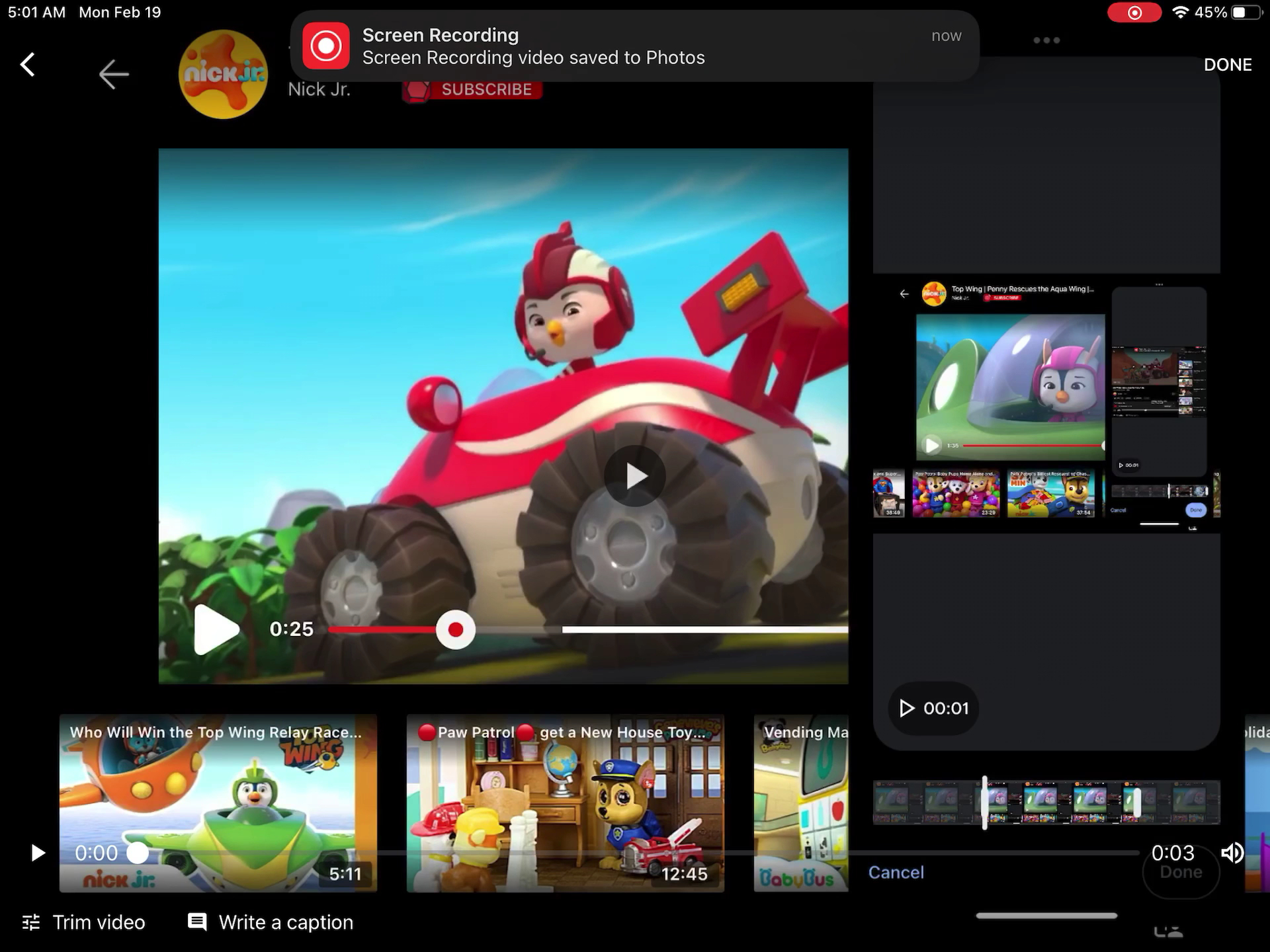
Task: Click Cancel in the trim panel
Action: click(896, 872)
